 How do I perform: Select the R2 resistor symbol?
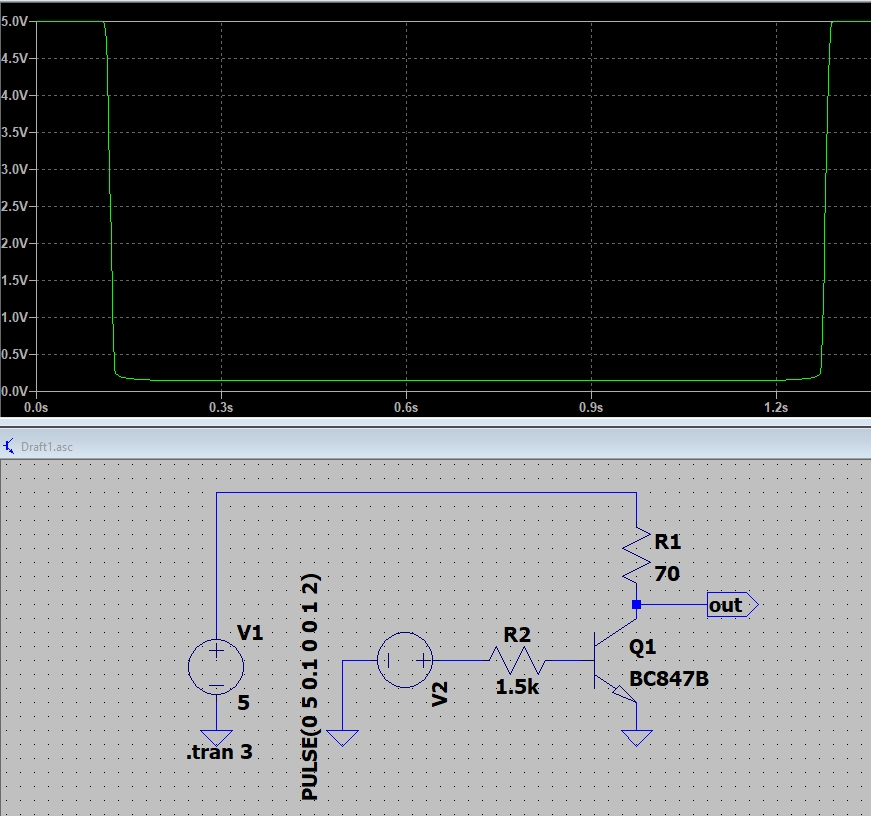pos(517,660)
